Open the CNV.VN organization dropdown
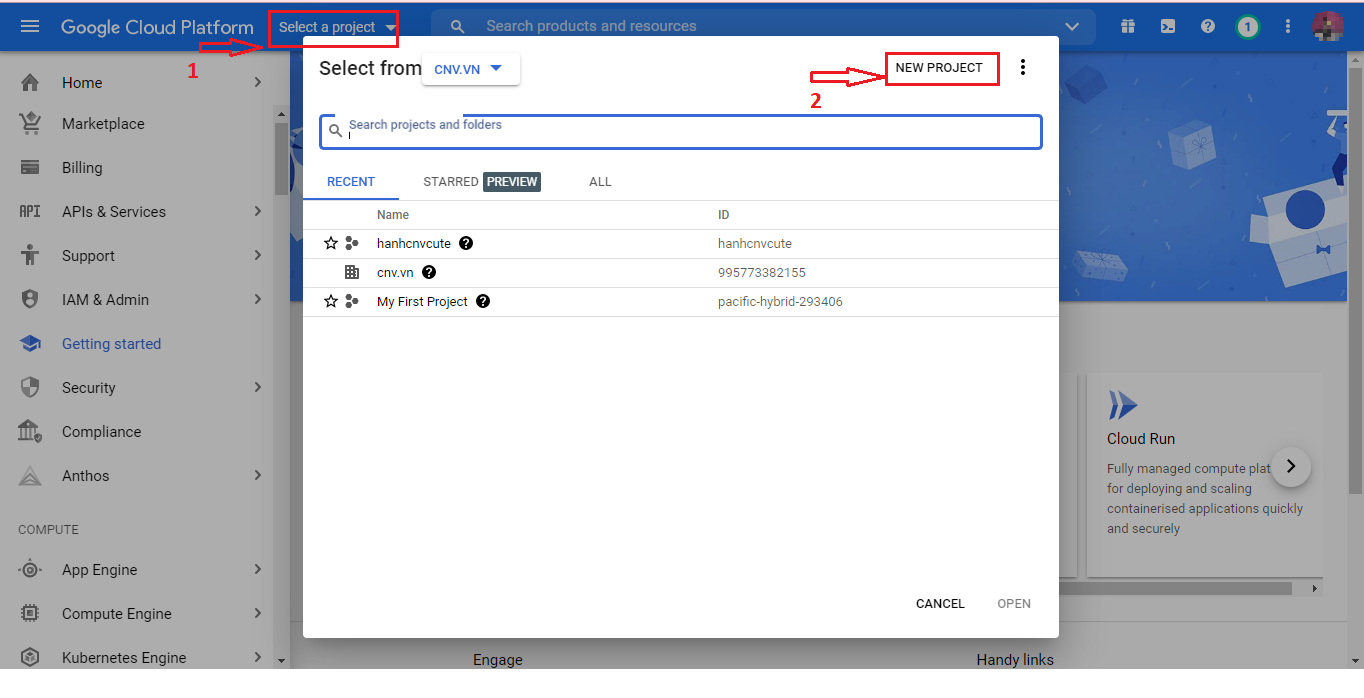The height and width of the screenshot is (698, 1364). coord(470,69)
